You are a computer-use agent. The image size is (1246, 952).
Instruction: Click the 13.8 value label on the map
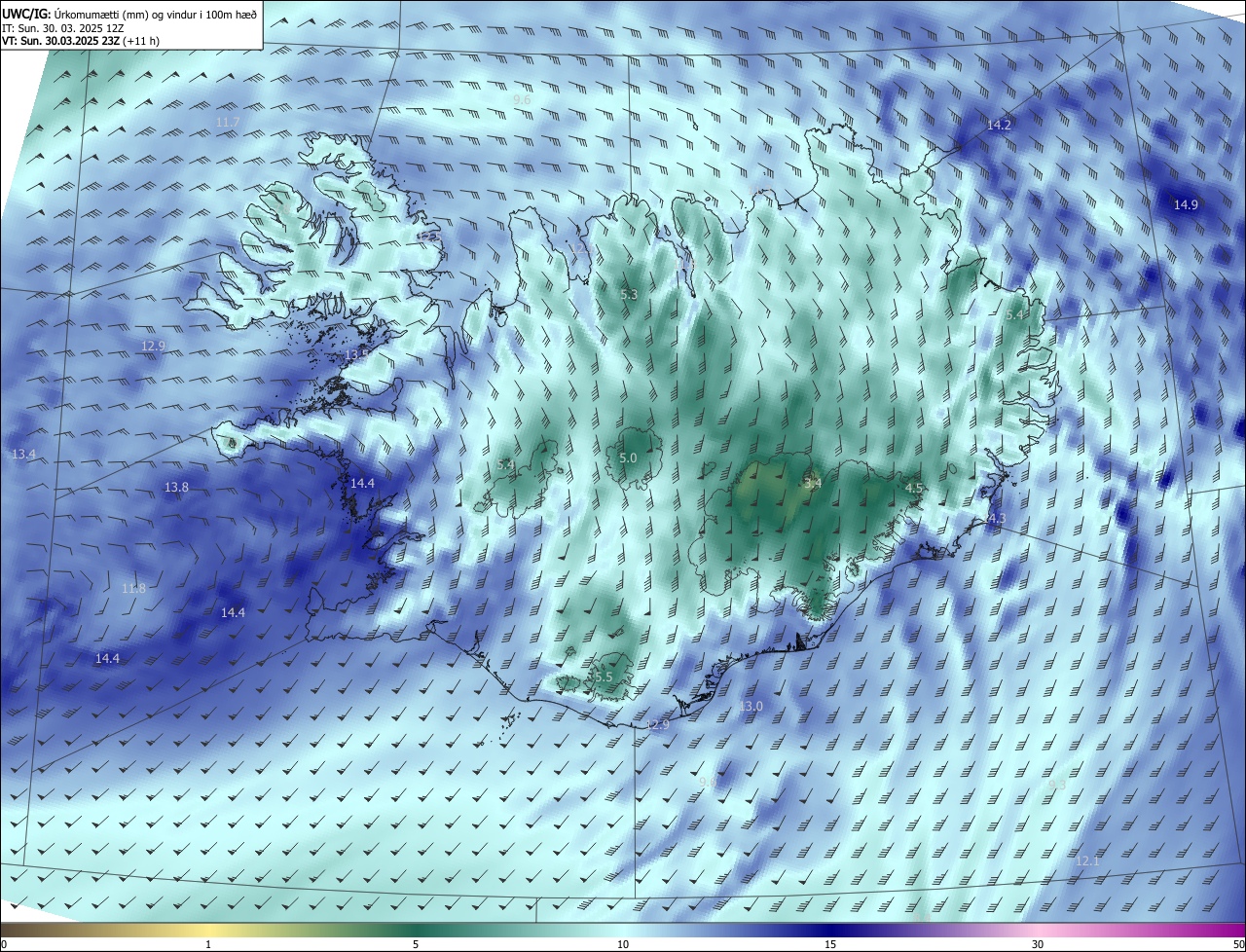pyautogui.click(x=176, y=487)
